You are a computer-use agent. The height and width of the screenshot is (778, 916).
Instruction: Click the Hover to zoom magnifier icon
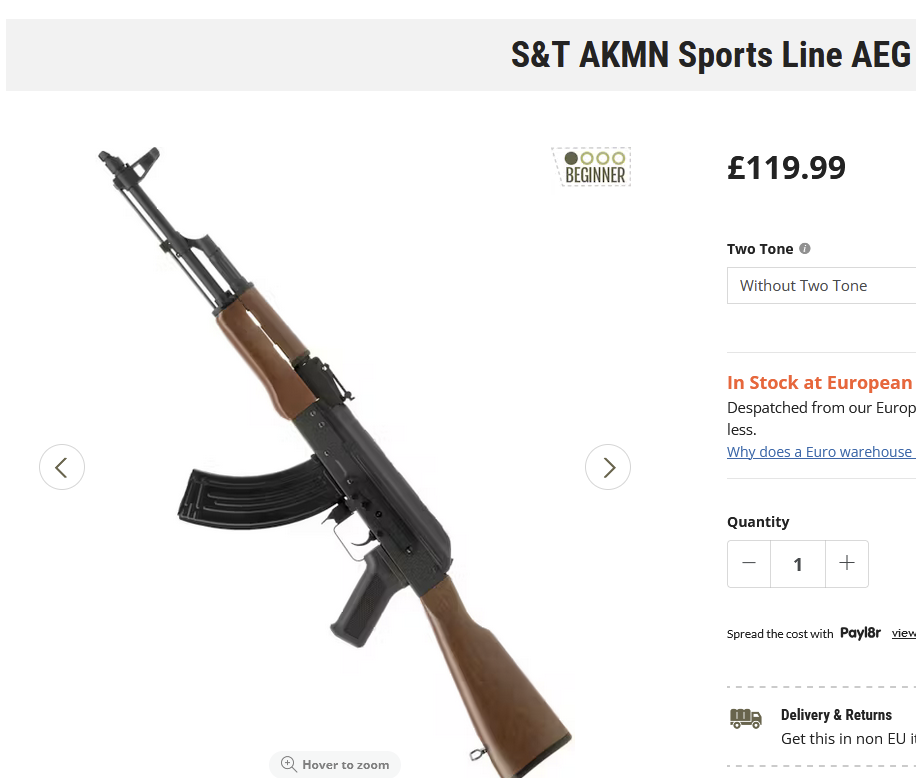(289, 764)
